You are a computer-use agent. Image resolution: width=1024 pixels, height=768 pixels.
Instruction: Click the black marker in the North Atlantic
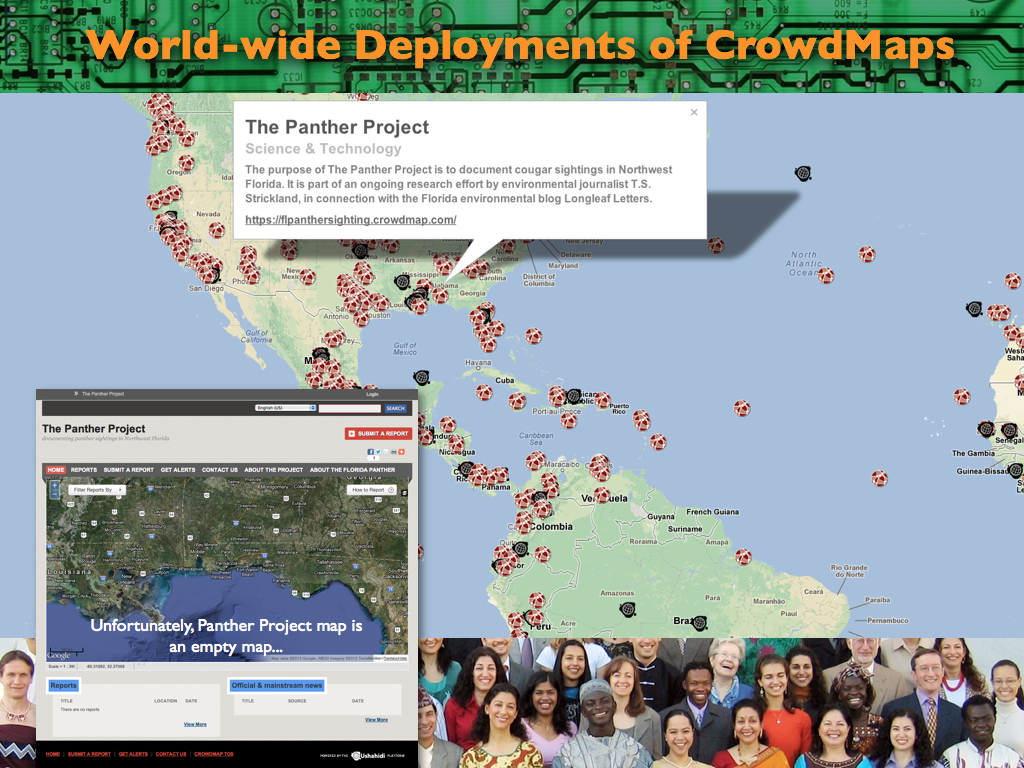(x=802, y=173)
